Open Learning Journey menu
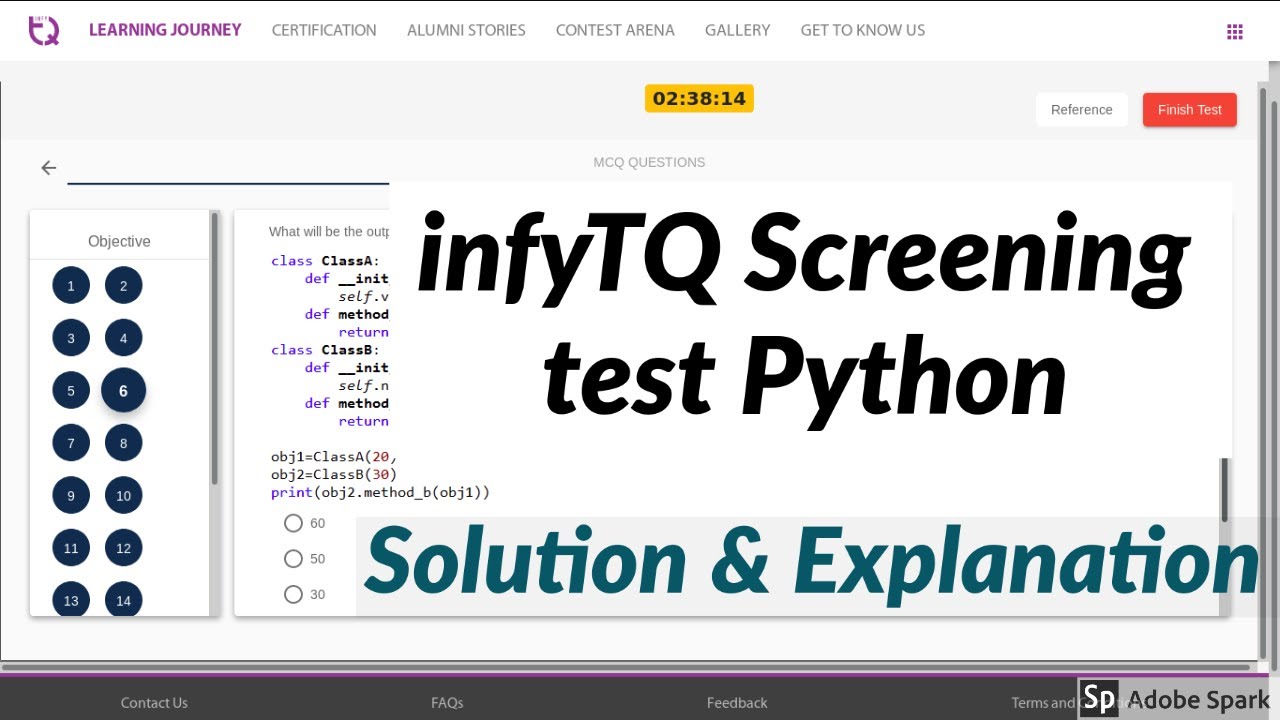Screen dimensions: 1280x720 pos(165,30)
